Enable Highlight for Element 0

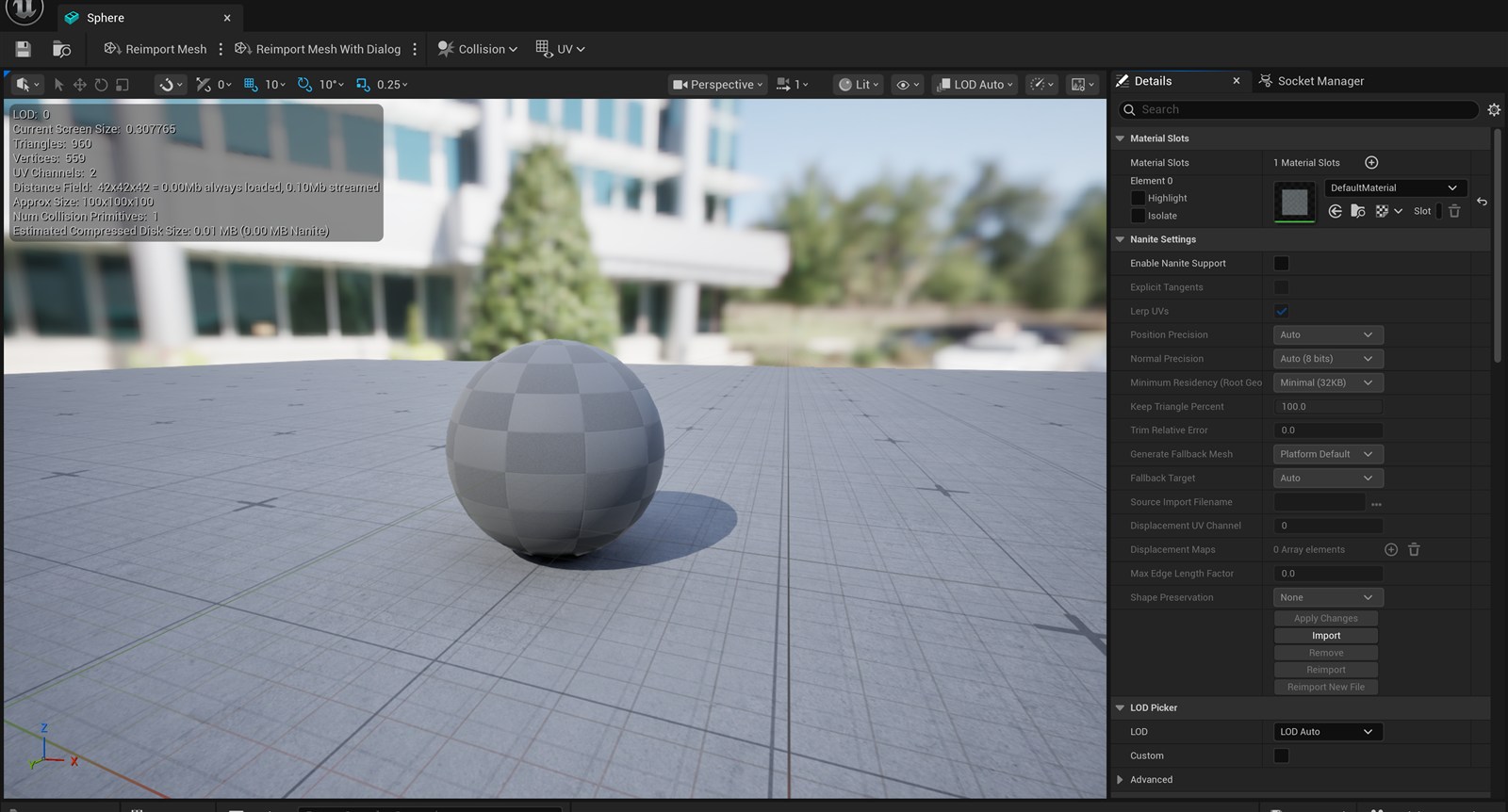[1138, 199]
